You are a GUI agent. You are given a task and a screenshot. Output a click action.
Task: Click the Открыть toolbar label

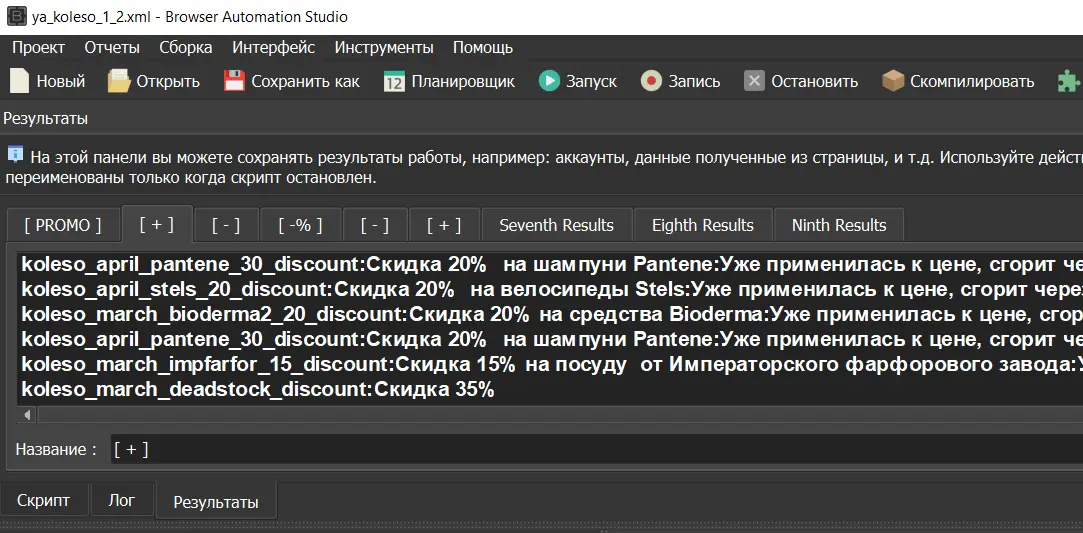(168, 81)
